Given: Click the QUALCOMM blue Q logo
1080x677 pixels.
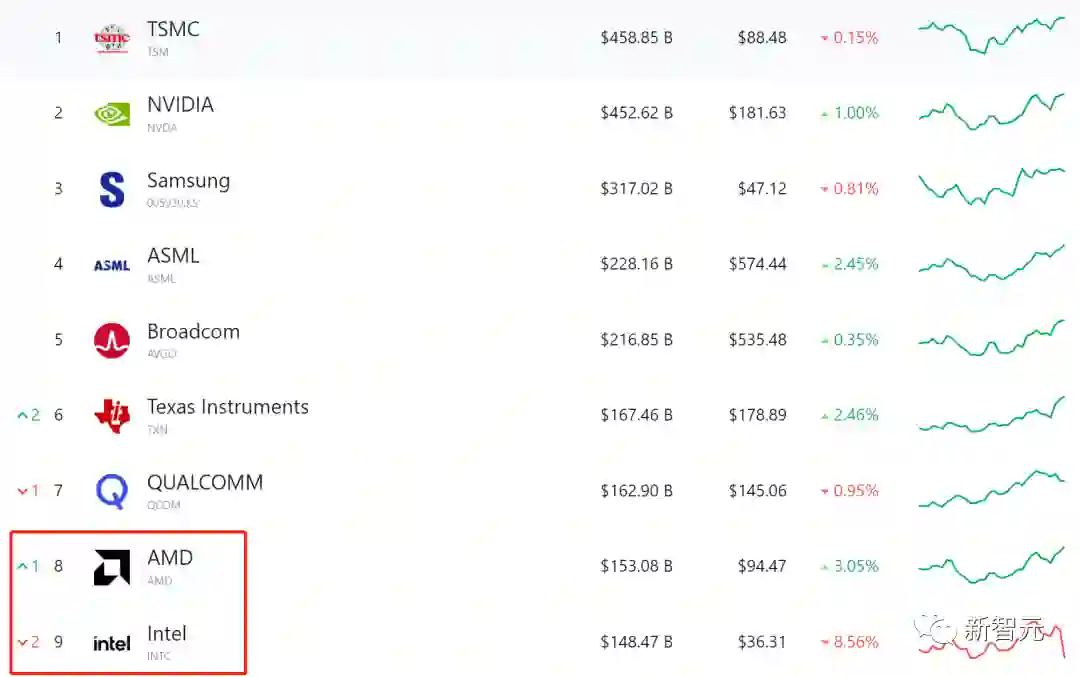Looking at the screenshot, I should pos(111,491).
